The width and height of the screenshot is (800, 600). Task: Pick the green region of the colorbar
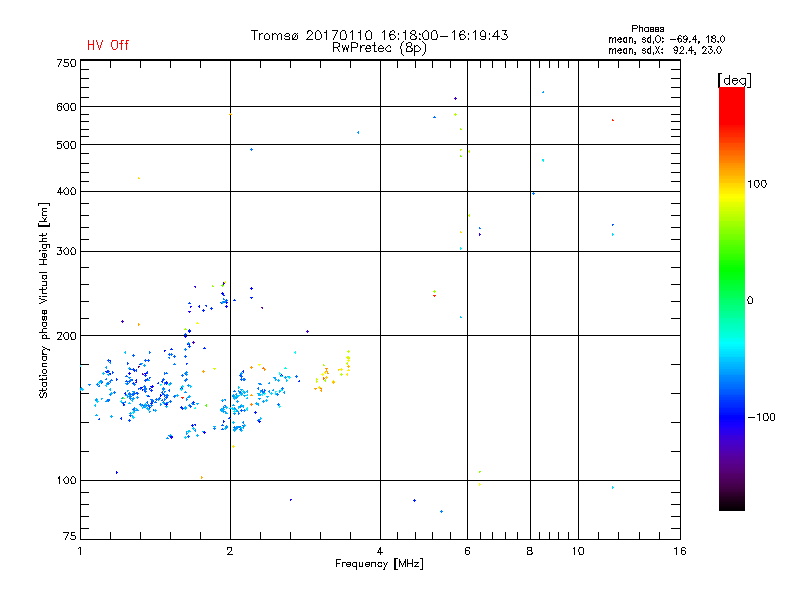[732, 270]
